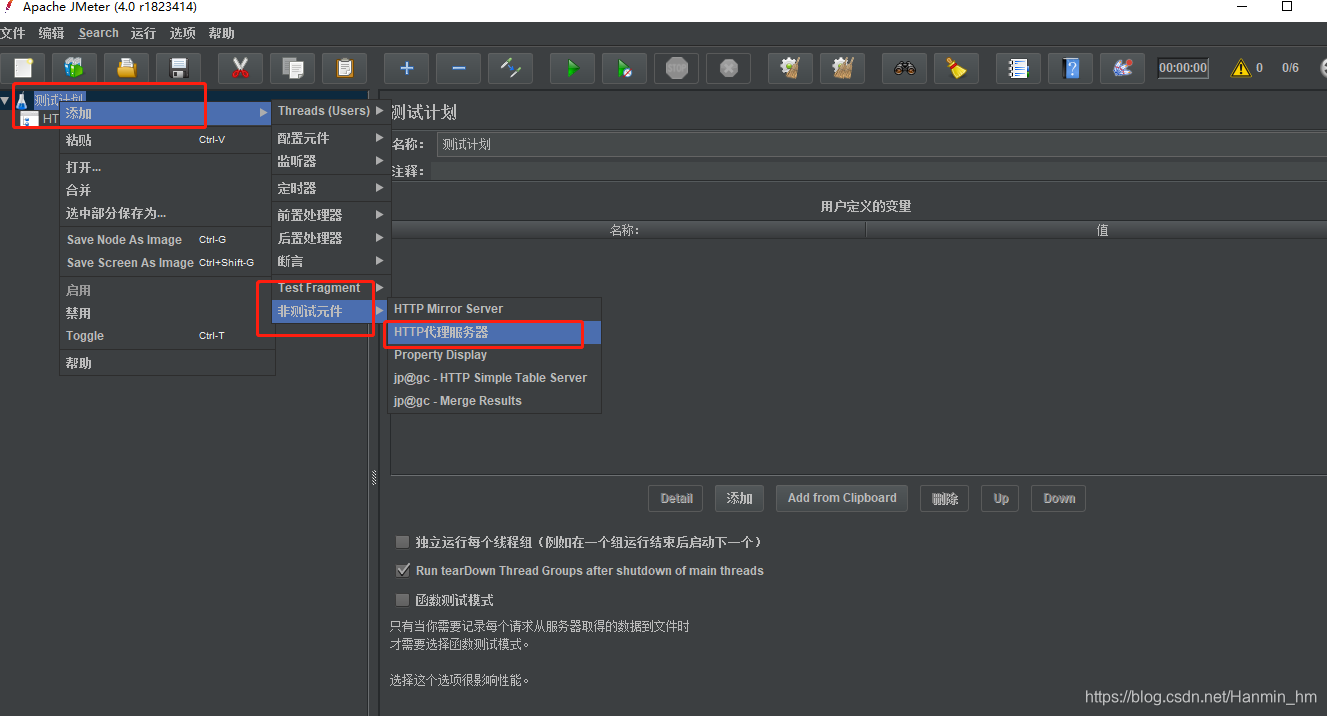1327x716 pixels.
Task: Choose 打开... in context menu
Action: click(166, 167)
